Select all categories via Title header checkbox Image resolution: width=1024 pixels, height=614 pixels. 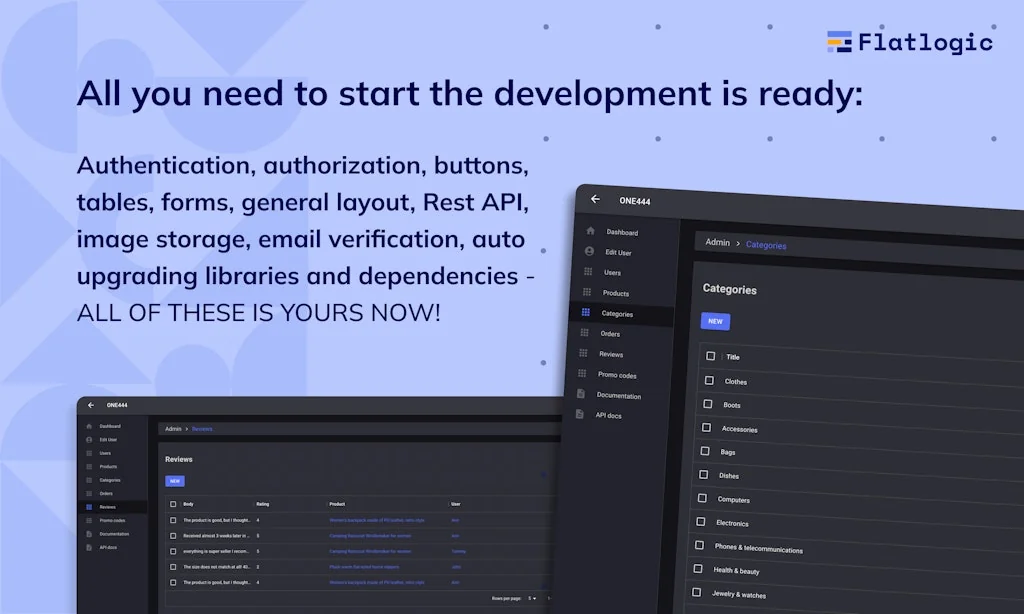(x=711, y=356)
